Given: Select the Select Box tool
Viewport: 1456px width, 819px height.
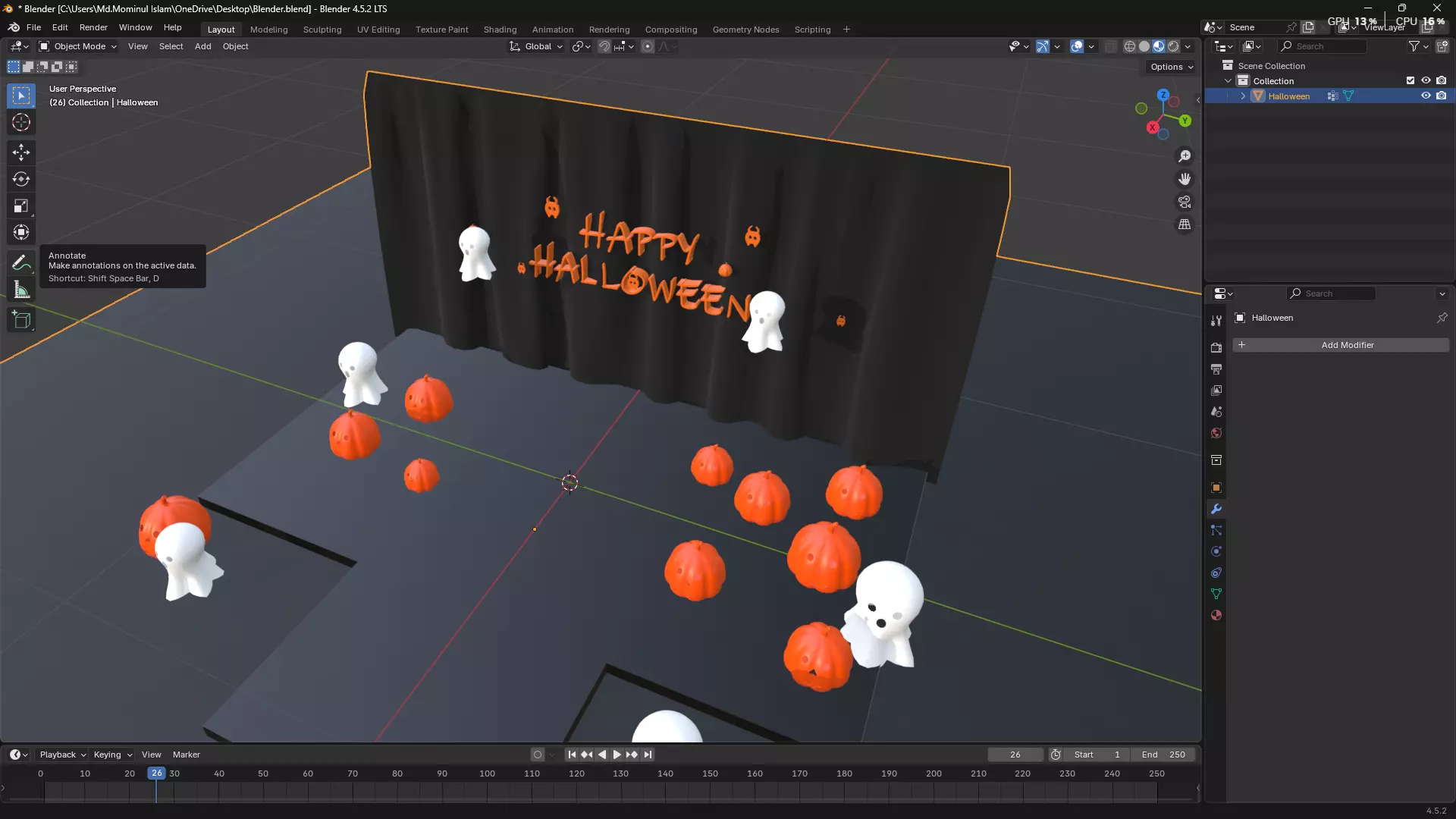Looking at the screenshot, I should click(x=21, y=96).
